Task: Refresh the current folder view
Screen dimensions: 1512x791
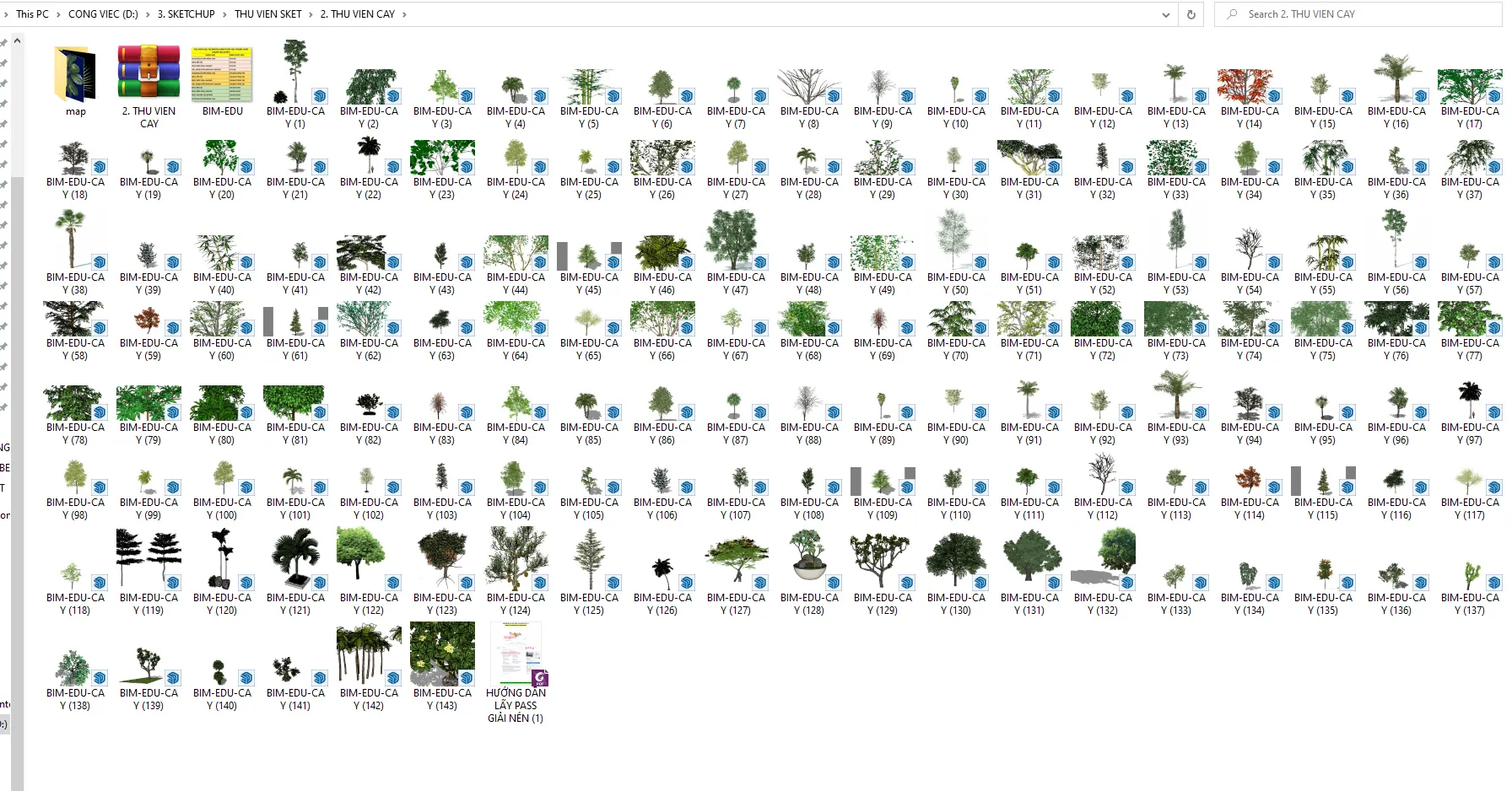Action: click(1191, 14)
